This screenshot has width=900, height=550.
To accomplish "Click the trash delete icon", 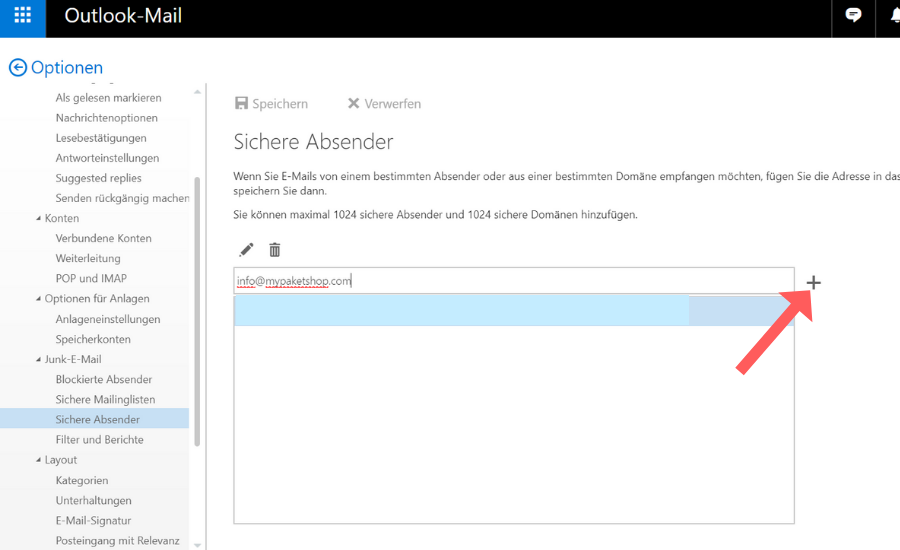I will pos(275,250).
